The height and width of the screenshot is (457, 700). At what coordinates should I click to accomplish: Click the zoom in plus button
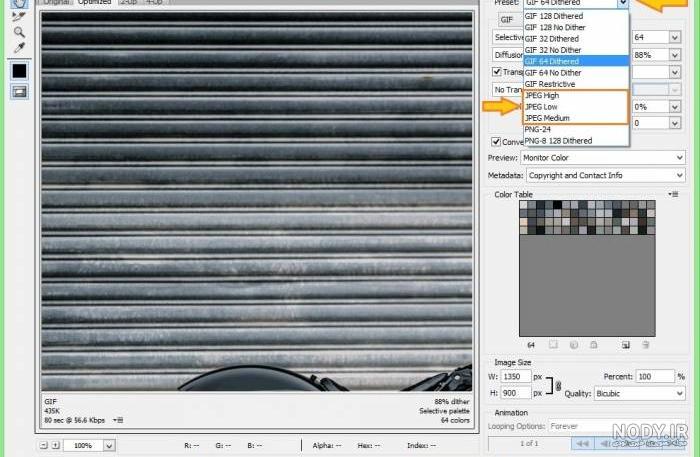coord(55,445)
